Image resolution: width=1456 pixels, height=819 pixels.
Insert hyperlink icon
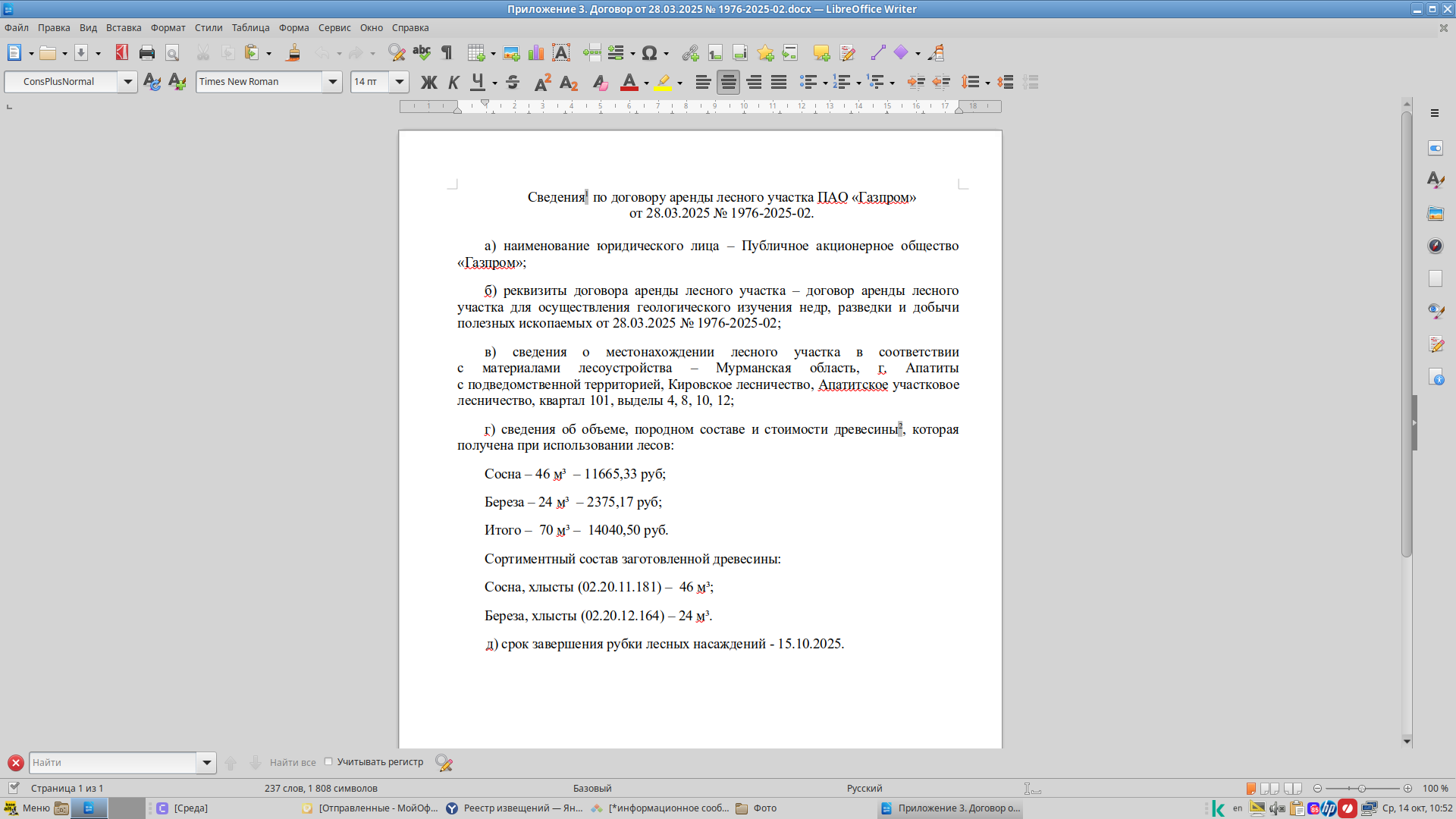coord(690,52)
